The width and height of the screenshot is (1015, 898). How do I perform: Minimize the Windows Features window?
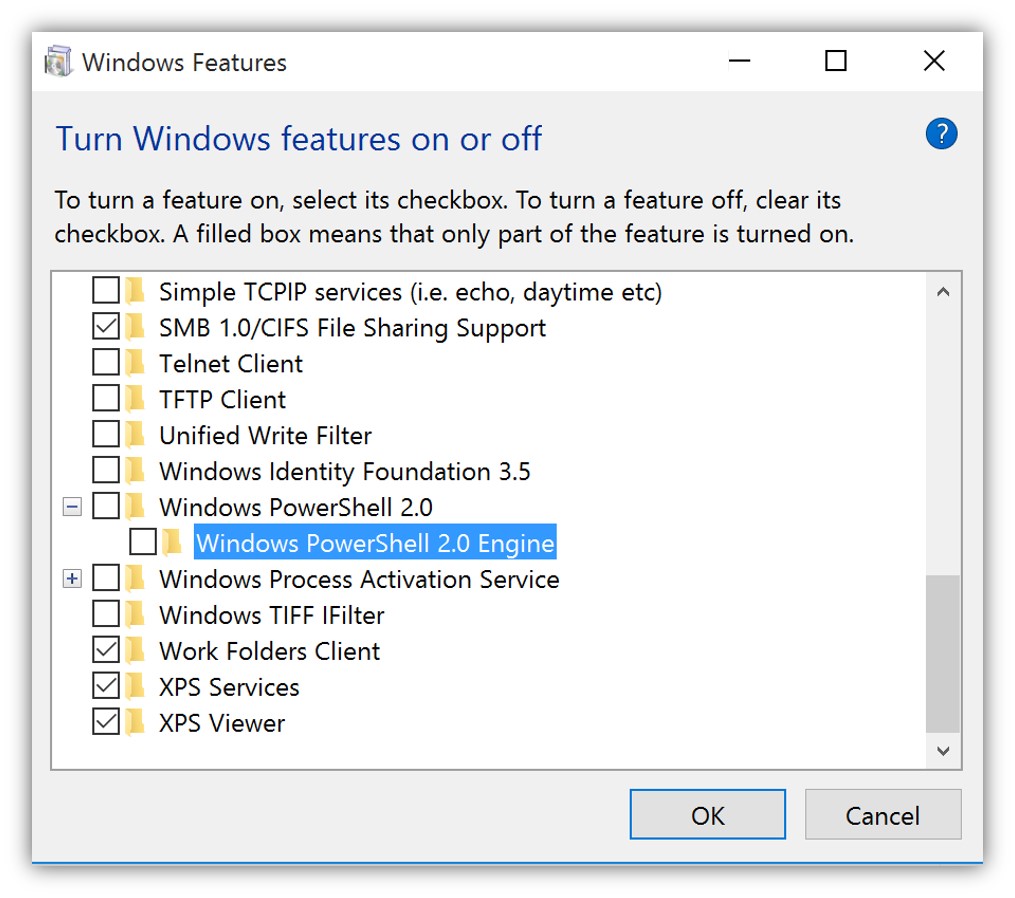pos(739,61)
